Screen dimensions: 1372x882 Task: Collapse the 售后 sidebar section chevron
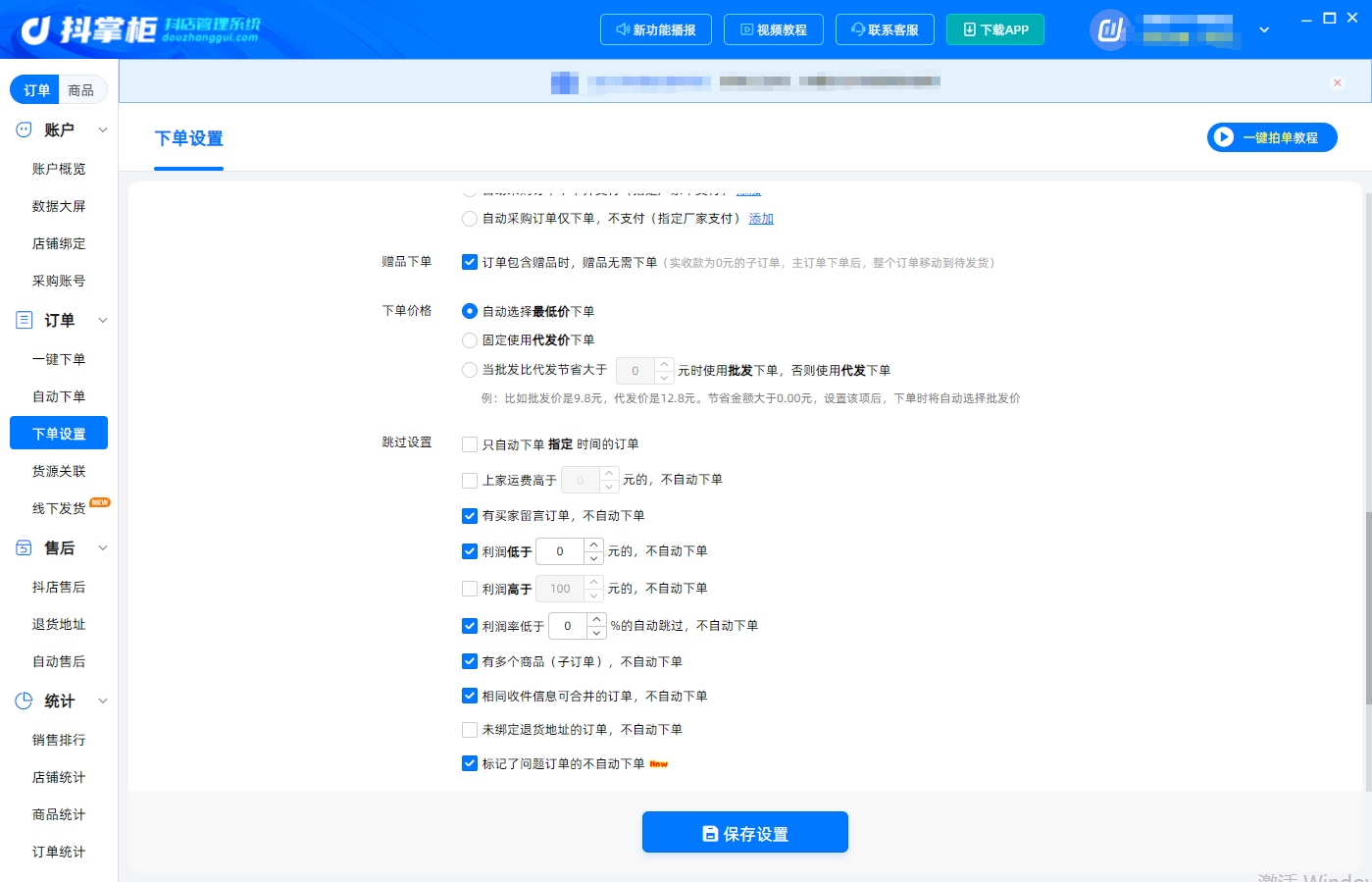(x=103, y=547)
